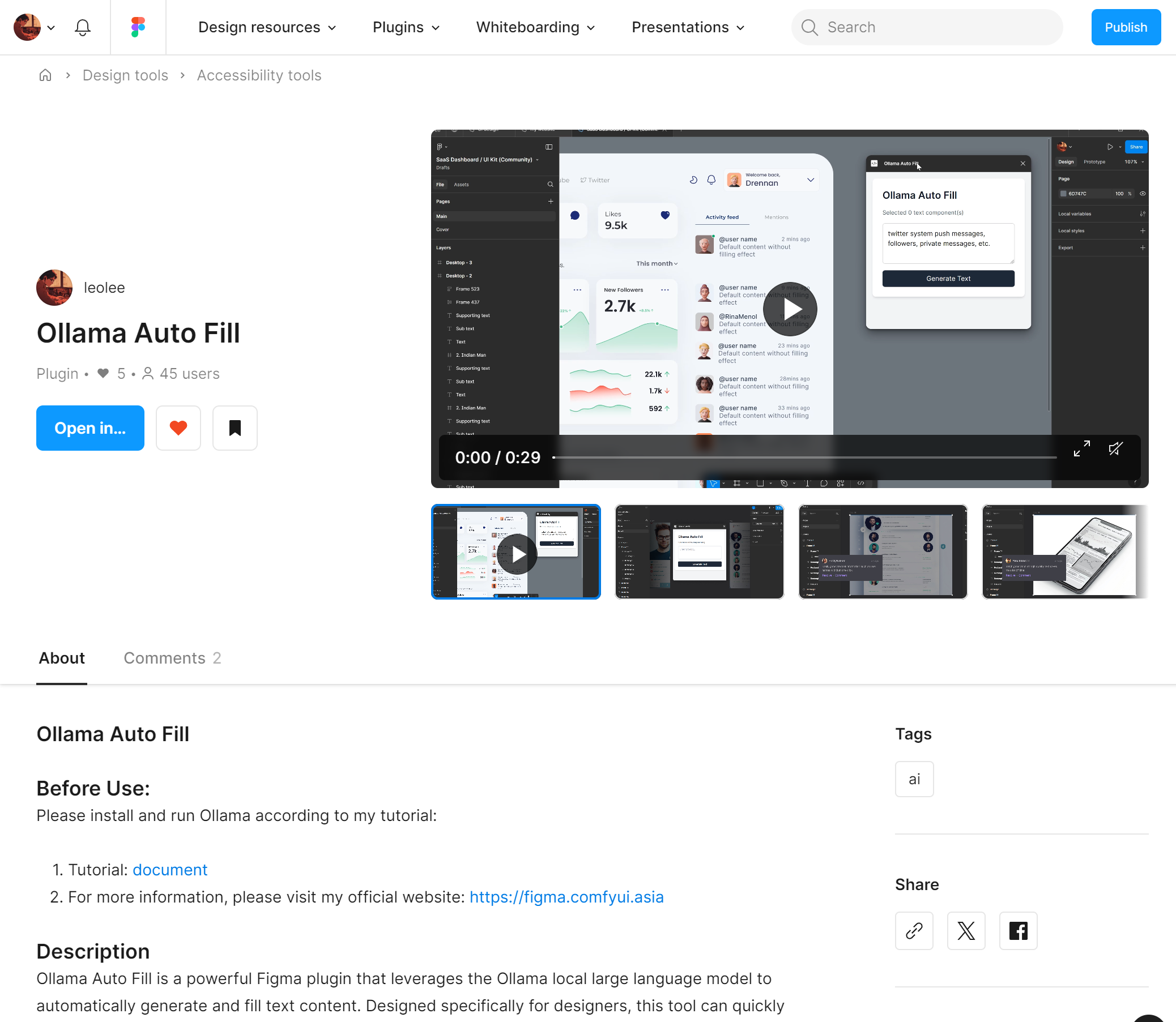Screen dimensions: 1176x1022
Task: Select the Activity feed tab in preview
Action: (x=722, y=217)
